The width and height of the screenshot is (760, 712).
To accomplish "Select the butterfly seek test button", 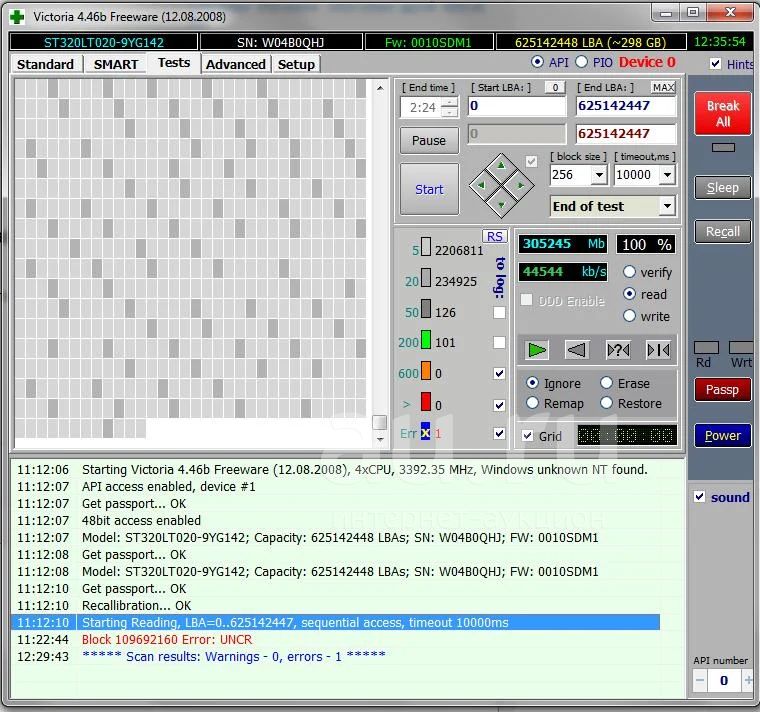I will (658, 349).
